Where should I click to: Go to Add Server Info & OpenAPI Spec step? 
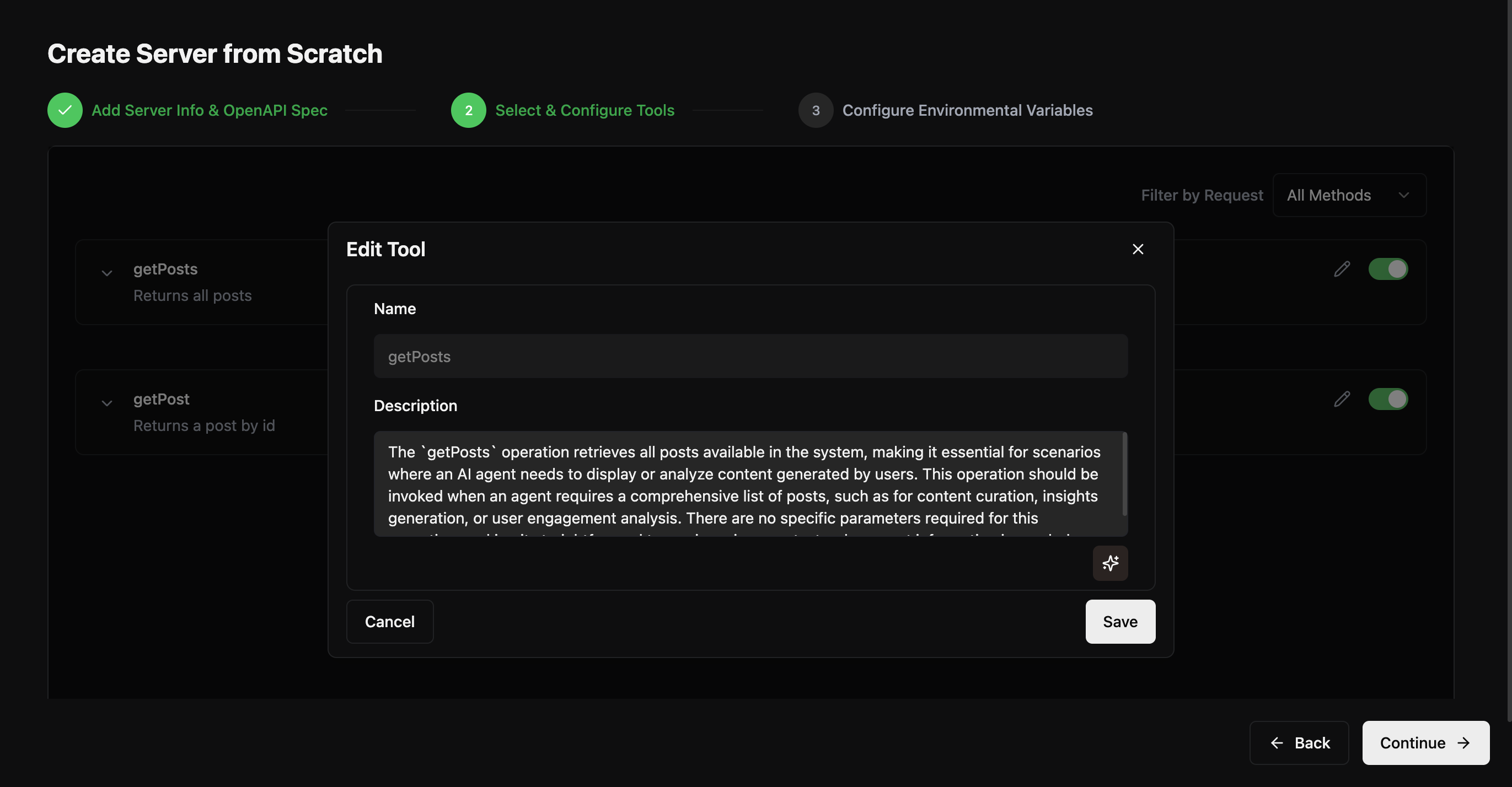click(x=210, y=110)
